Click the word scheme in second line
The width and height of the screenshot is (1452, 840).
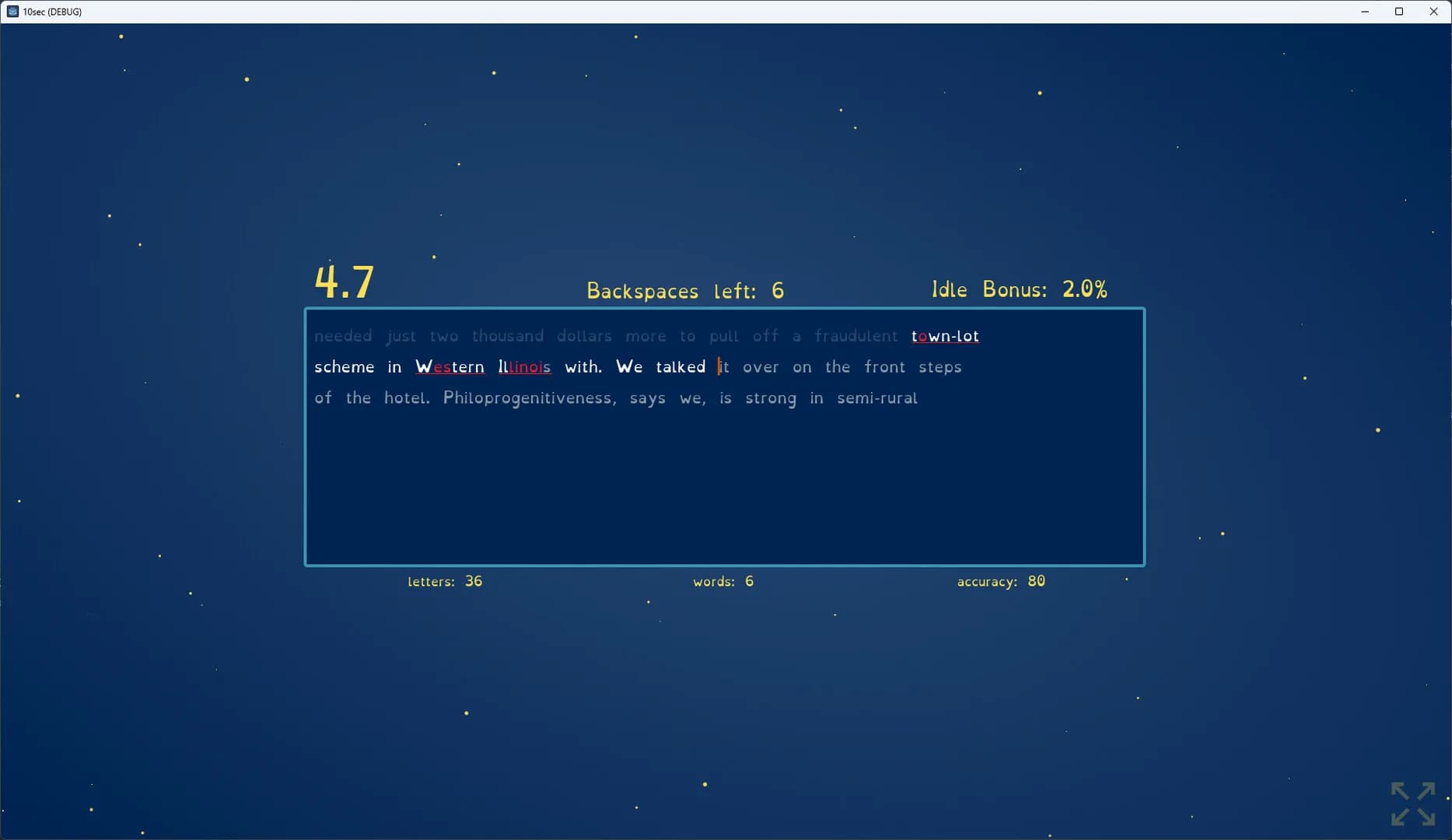pyautogui.click(x=344, y=367)
